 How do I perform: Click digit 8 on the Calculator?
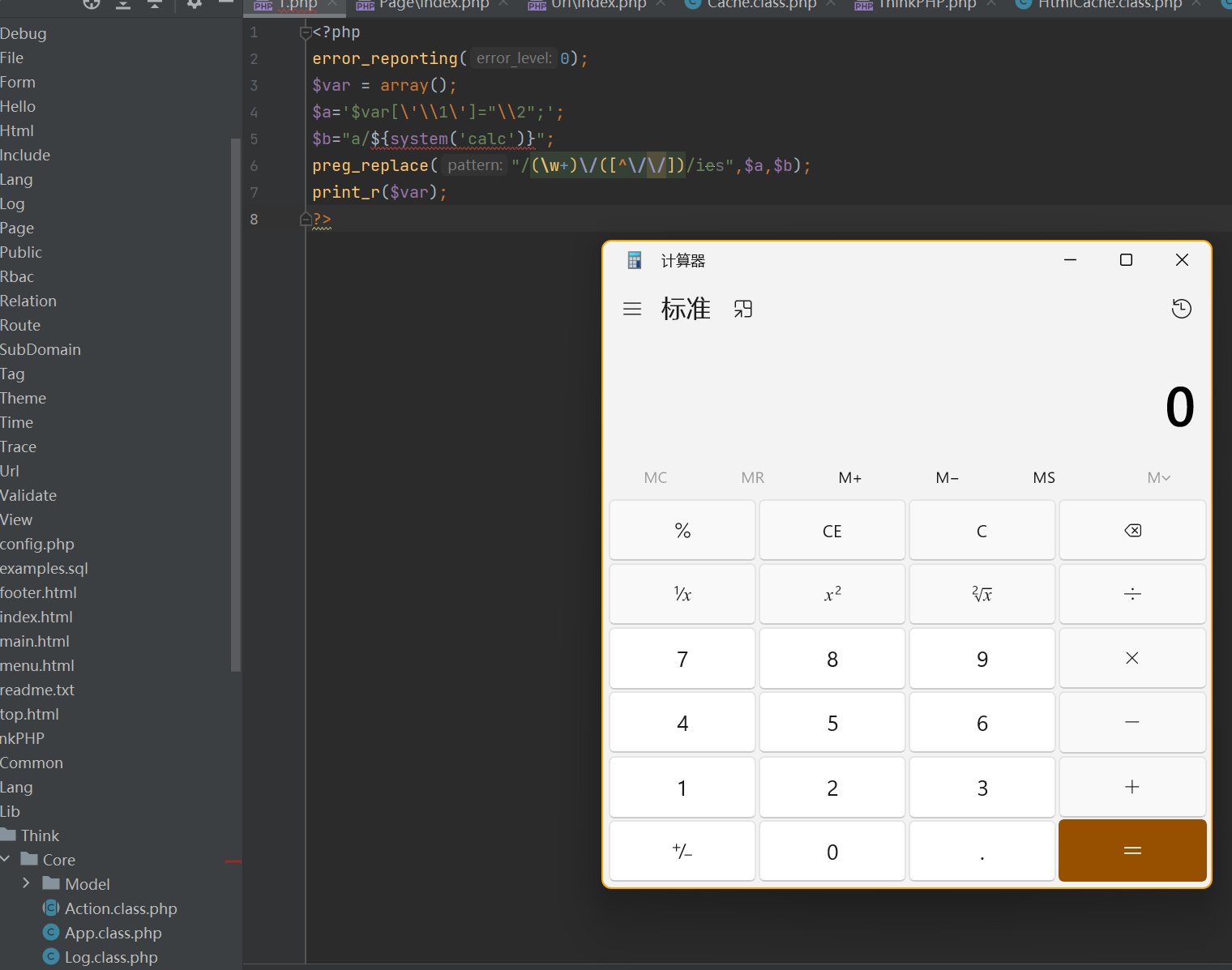click(832, 658)
